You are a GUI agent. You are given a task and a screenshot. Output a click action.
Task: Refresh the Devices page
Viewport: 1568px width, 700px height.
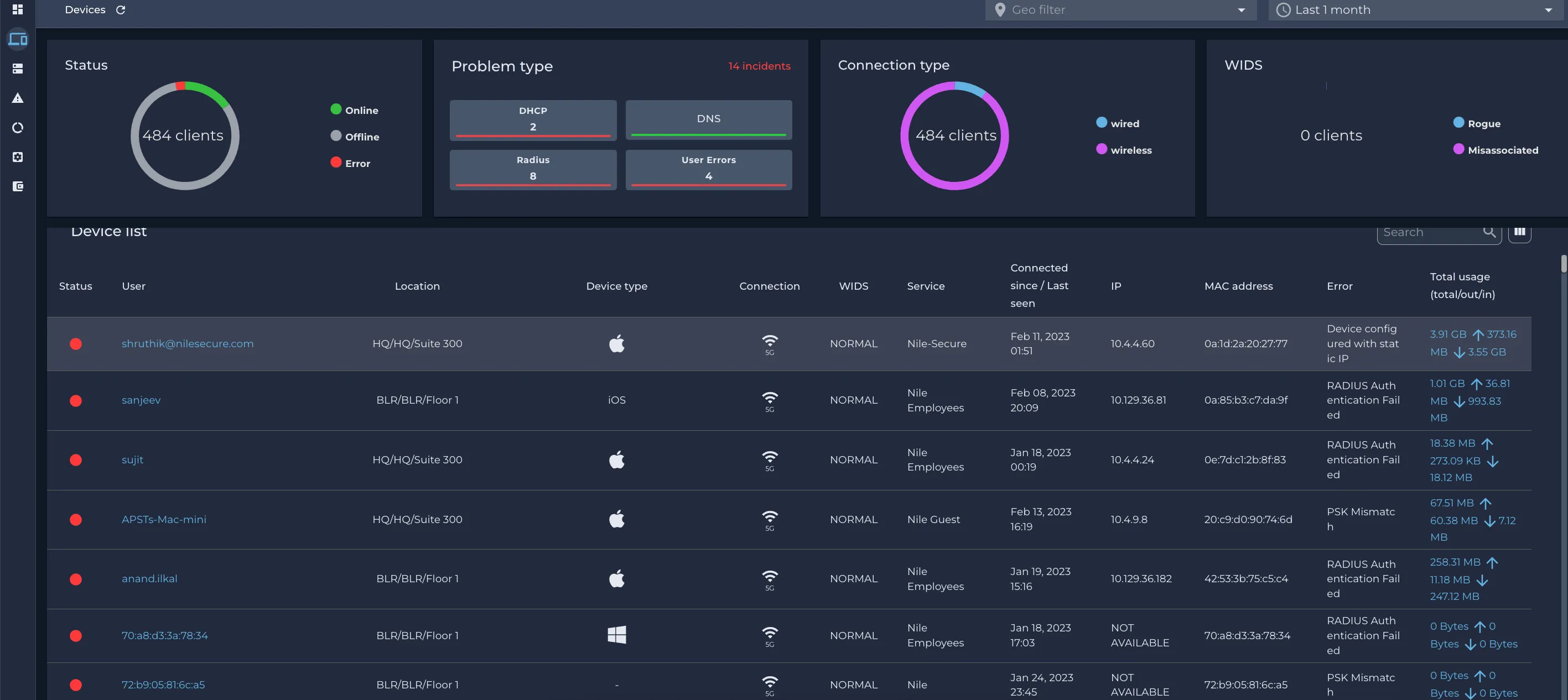[x=121, y=10]
